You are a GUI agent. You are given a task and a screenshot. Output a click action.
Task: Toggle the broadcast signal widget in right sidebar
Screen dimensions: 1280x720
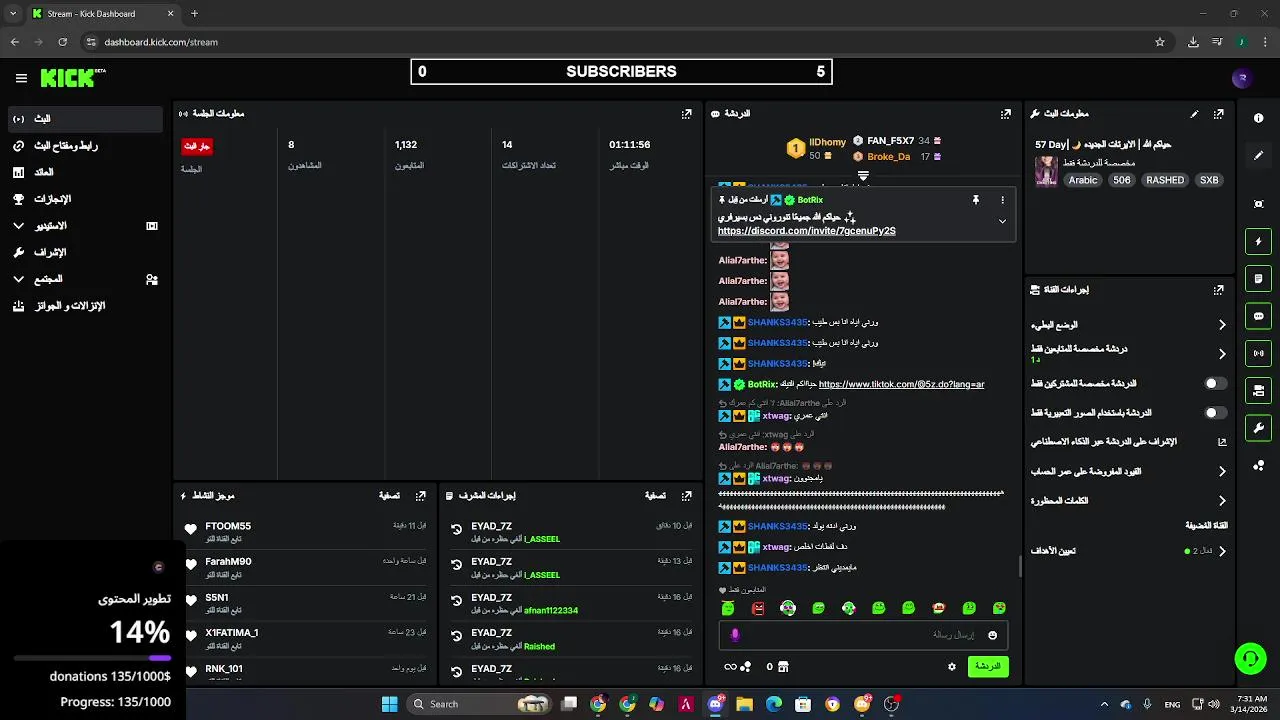point(1258,353)
